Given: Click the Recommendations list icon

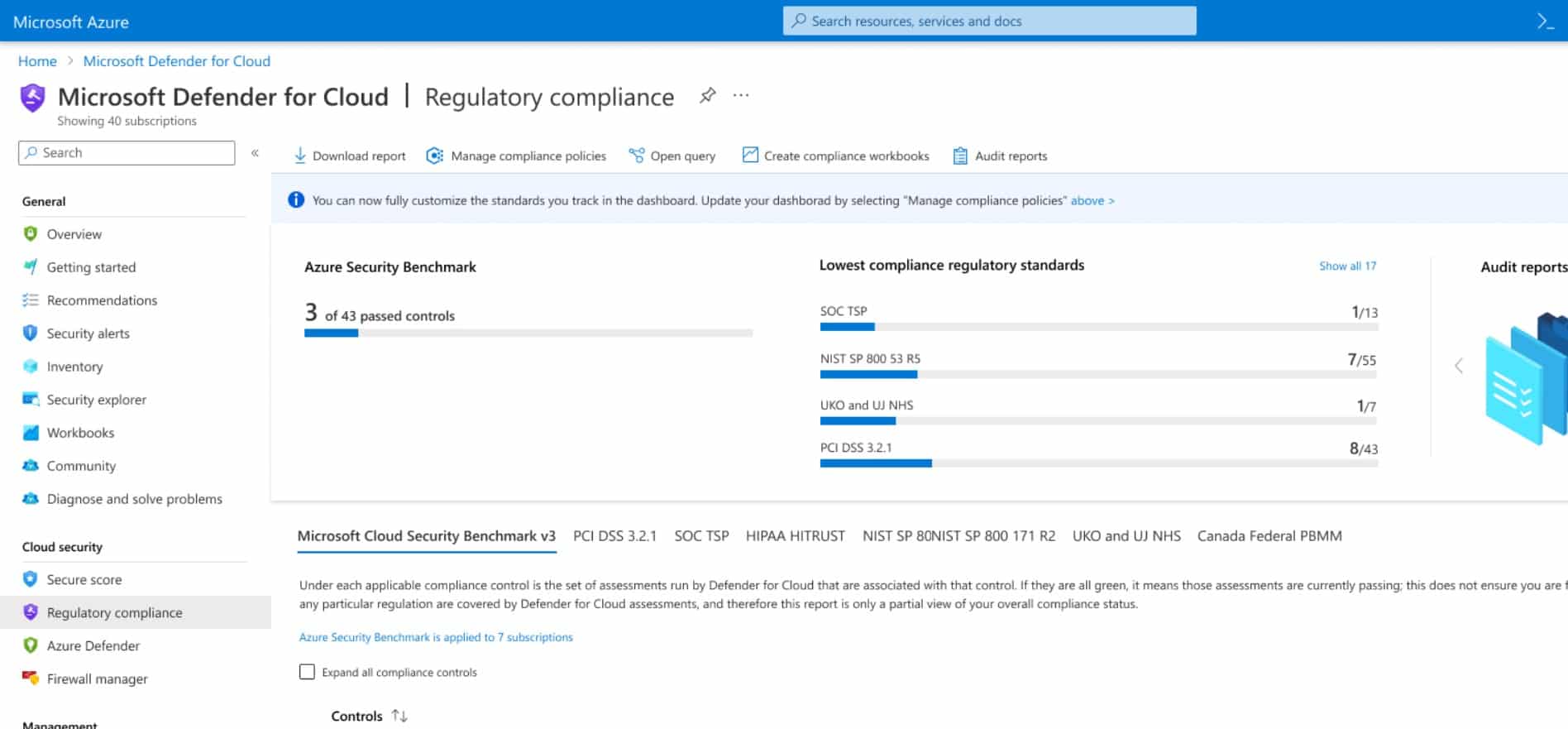Looking at the screenshot, I should coord(31,300).
